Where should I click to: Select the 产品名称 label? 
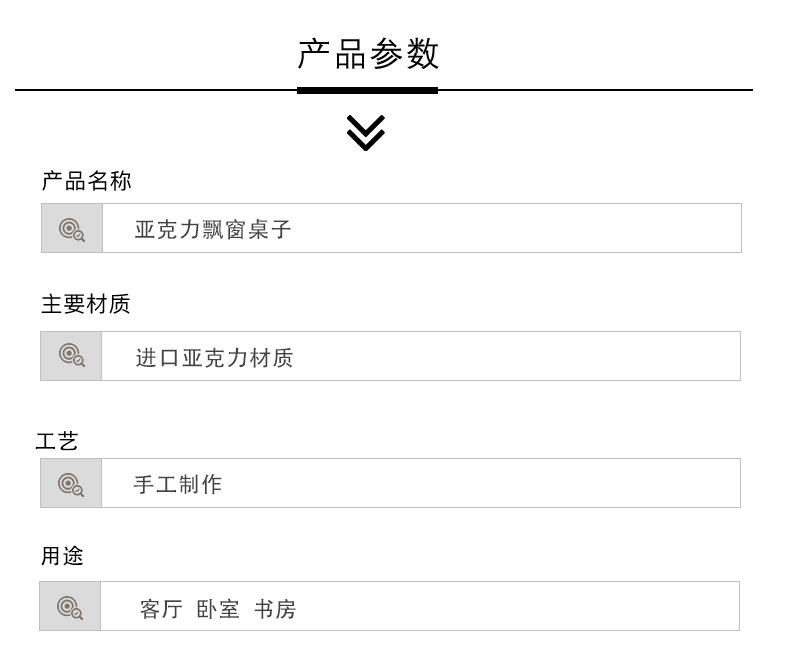coord(86,181)
